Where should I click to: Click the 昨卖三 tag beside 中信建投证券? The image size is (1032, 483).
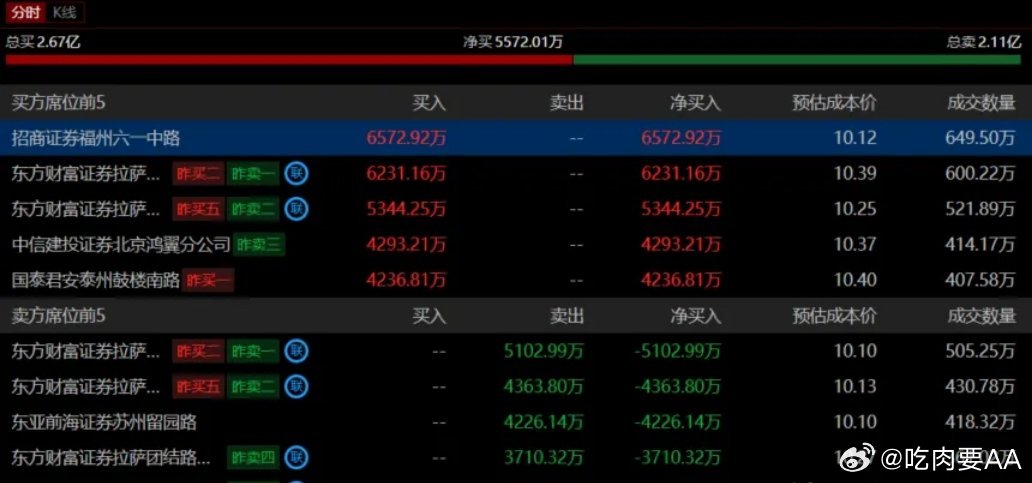259,245
